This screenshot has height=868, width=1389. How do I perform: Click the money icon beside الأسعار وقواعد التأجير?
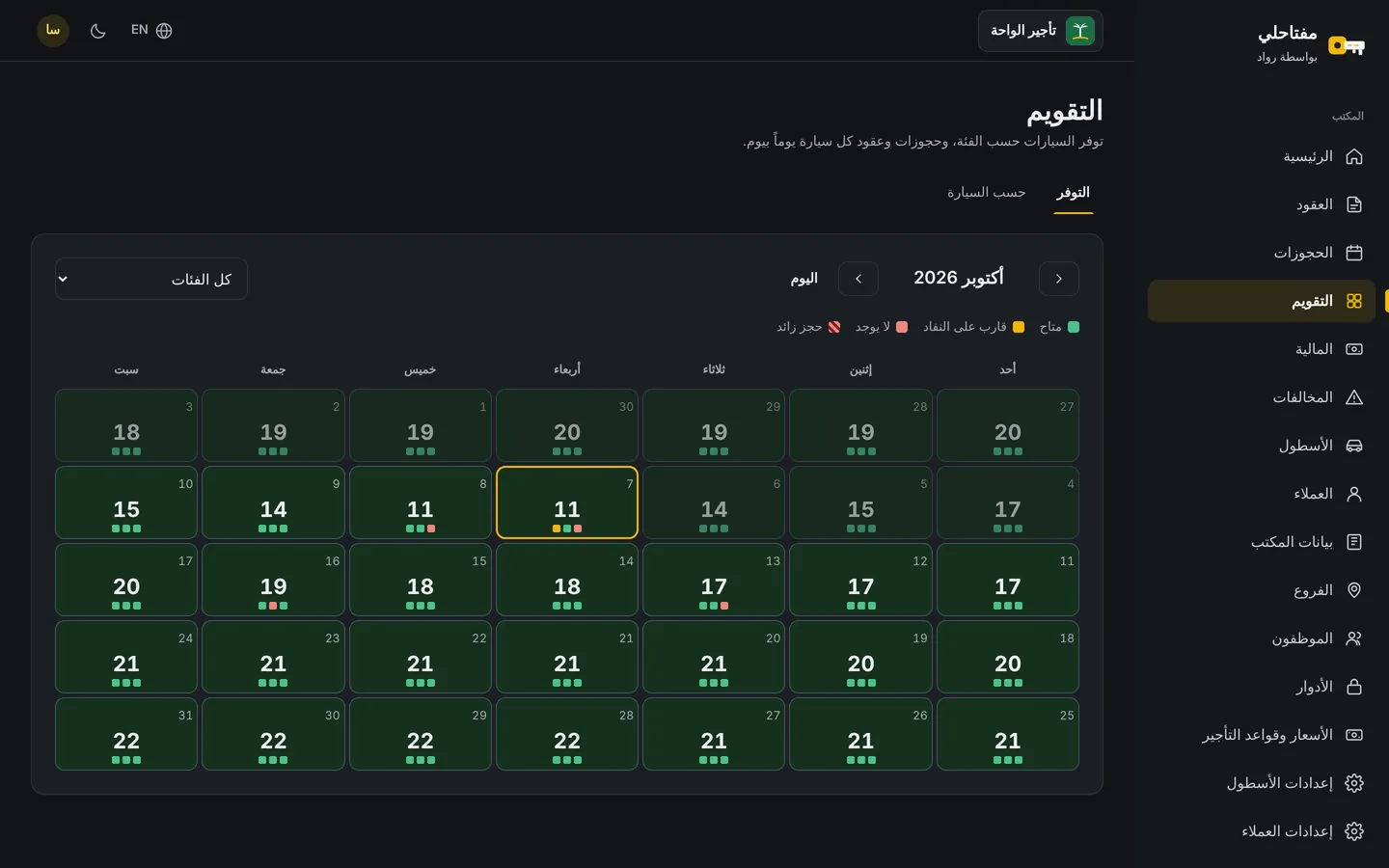coord(1354,735)
